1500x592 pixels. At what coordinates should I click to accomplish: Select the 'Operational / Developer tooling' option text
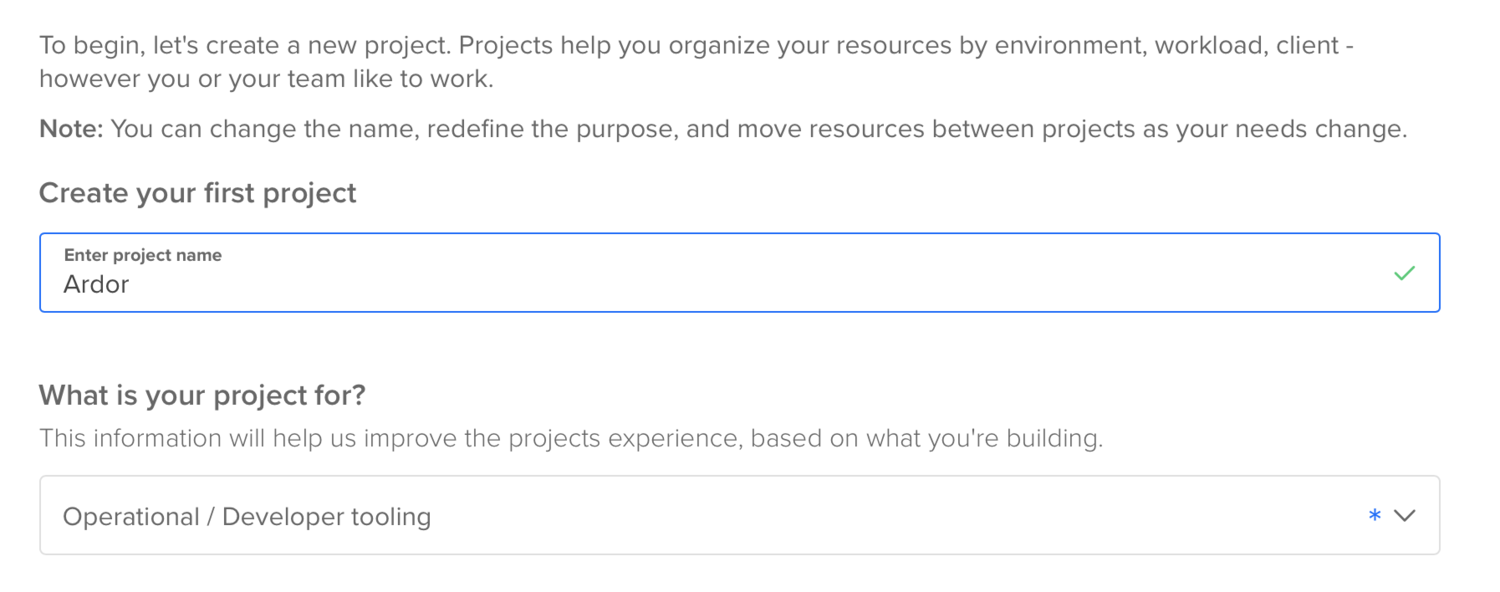[247, 517]
